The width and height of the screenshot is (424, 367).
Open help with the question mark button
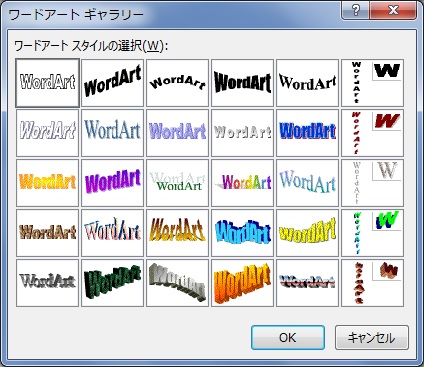click(355, 11)
